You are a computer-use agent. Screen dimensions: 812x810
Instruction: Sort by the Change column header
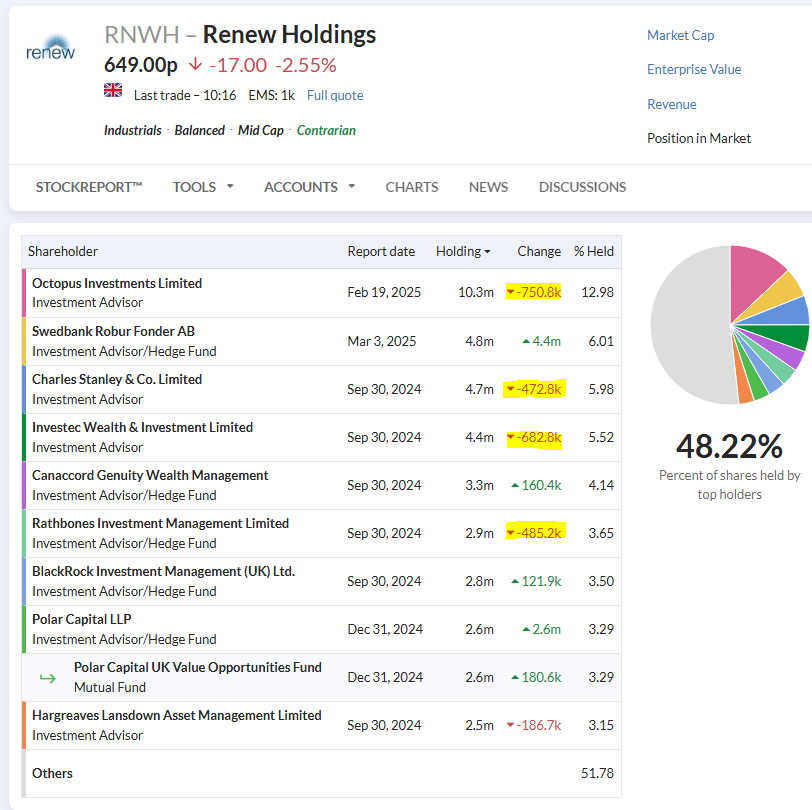[539, 251]
